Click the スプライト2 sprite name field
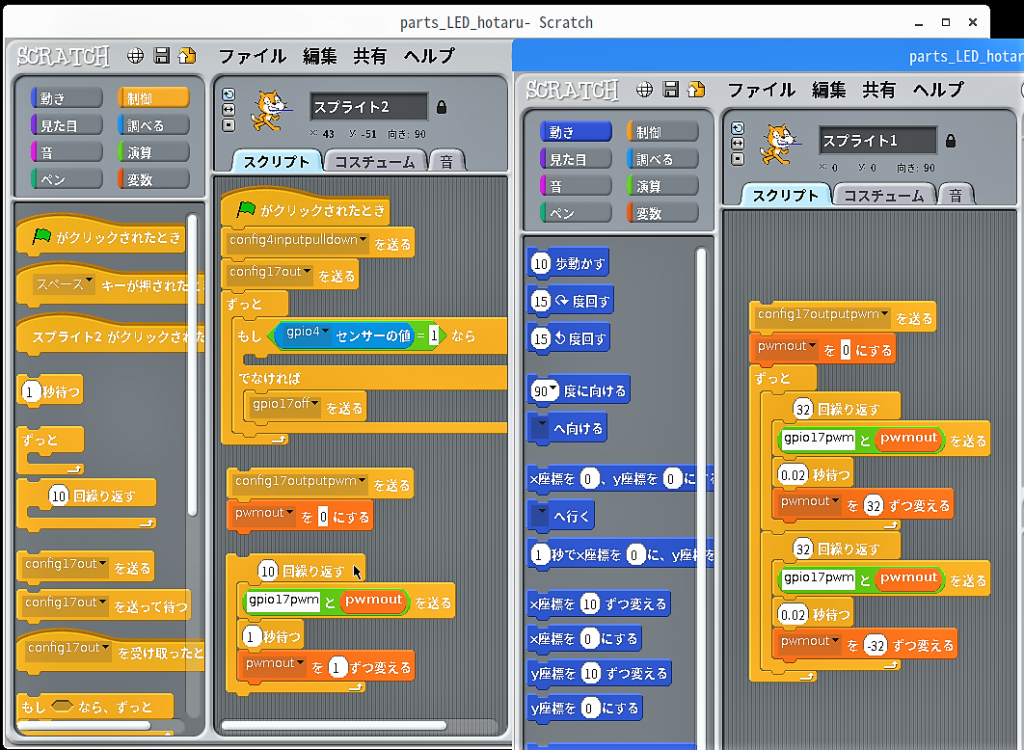This screenshot has width=1024, height=750. (368, 107)
